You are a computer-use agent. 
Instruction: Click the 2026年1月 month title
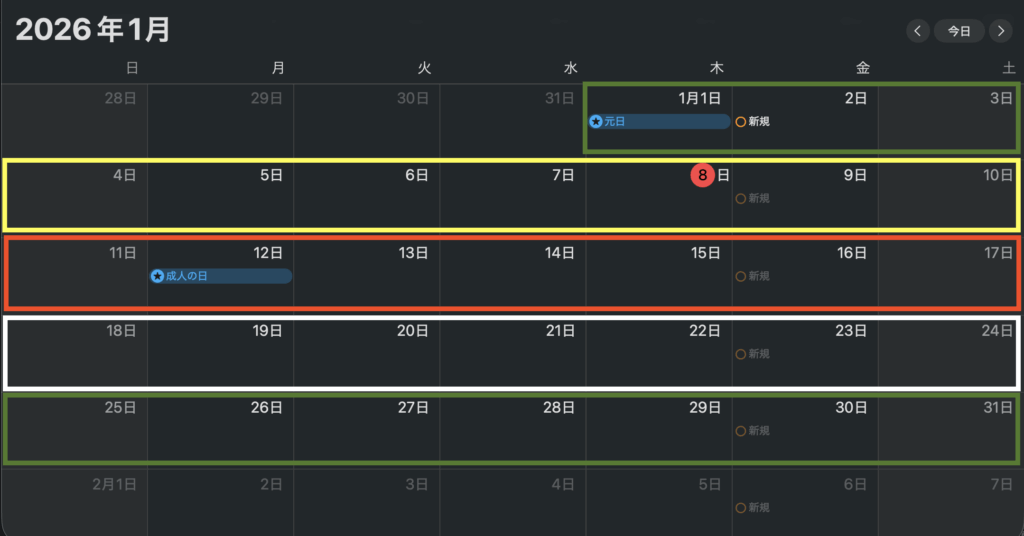click(93, 30)
